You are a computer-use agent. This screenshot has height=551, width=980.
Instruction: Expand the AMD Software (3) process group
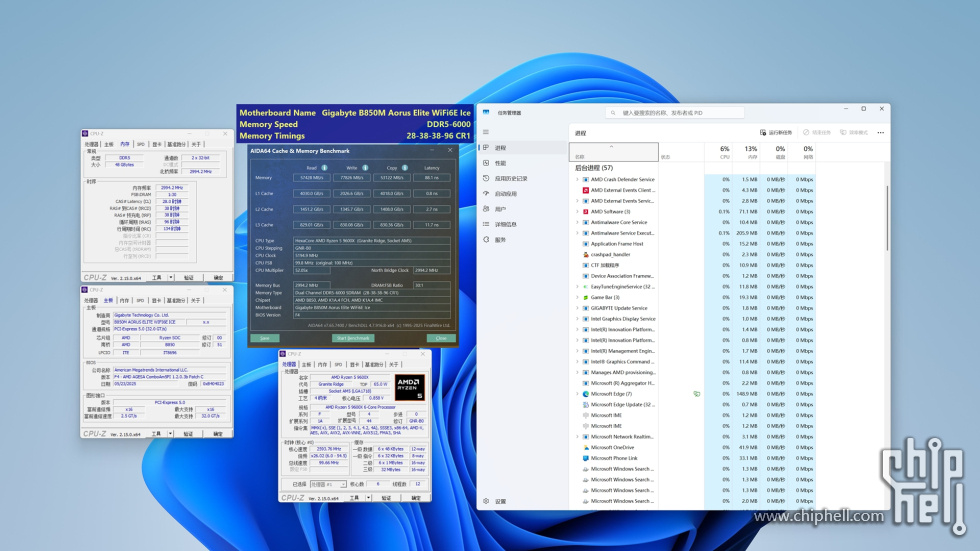click(x=577, y=212)
